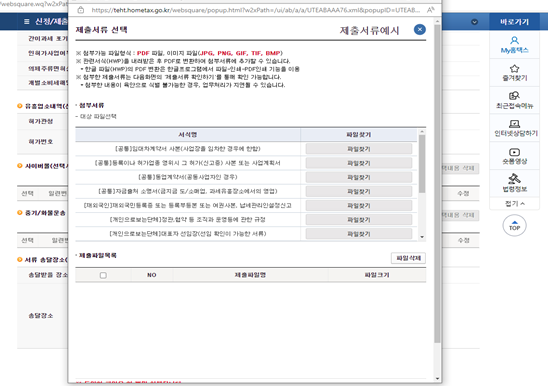Select the 대표자 선임장 form name text
This screenshot has width=550, height=388.
click(188, 234)
